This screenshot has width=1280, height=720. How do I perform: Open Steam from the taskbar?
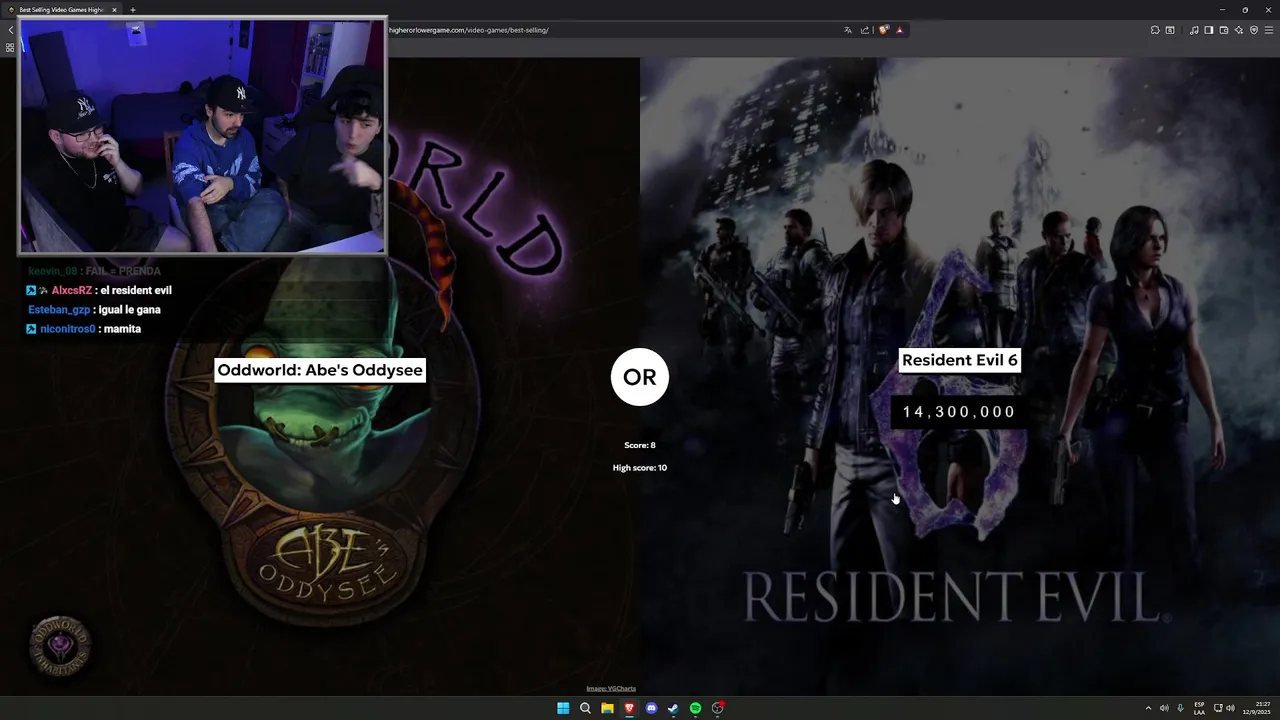tap(673, 708)
